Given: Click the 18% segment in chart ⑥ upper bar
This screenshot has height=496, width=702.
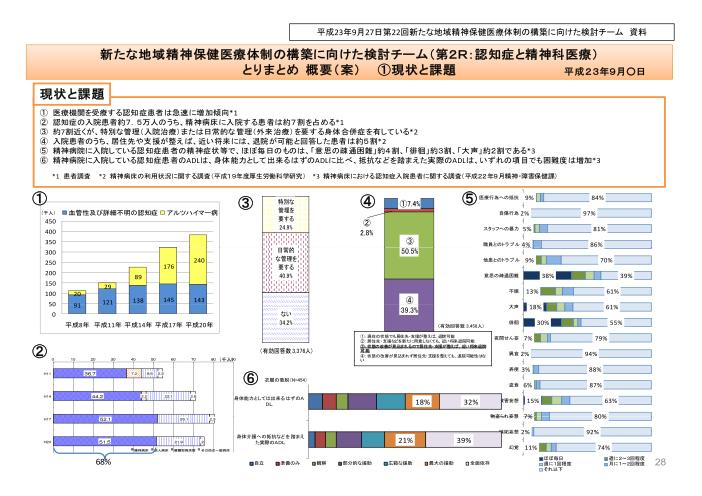Looking at the screenshot, I should [x=423, y=402].
